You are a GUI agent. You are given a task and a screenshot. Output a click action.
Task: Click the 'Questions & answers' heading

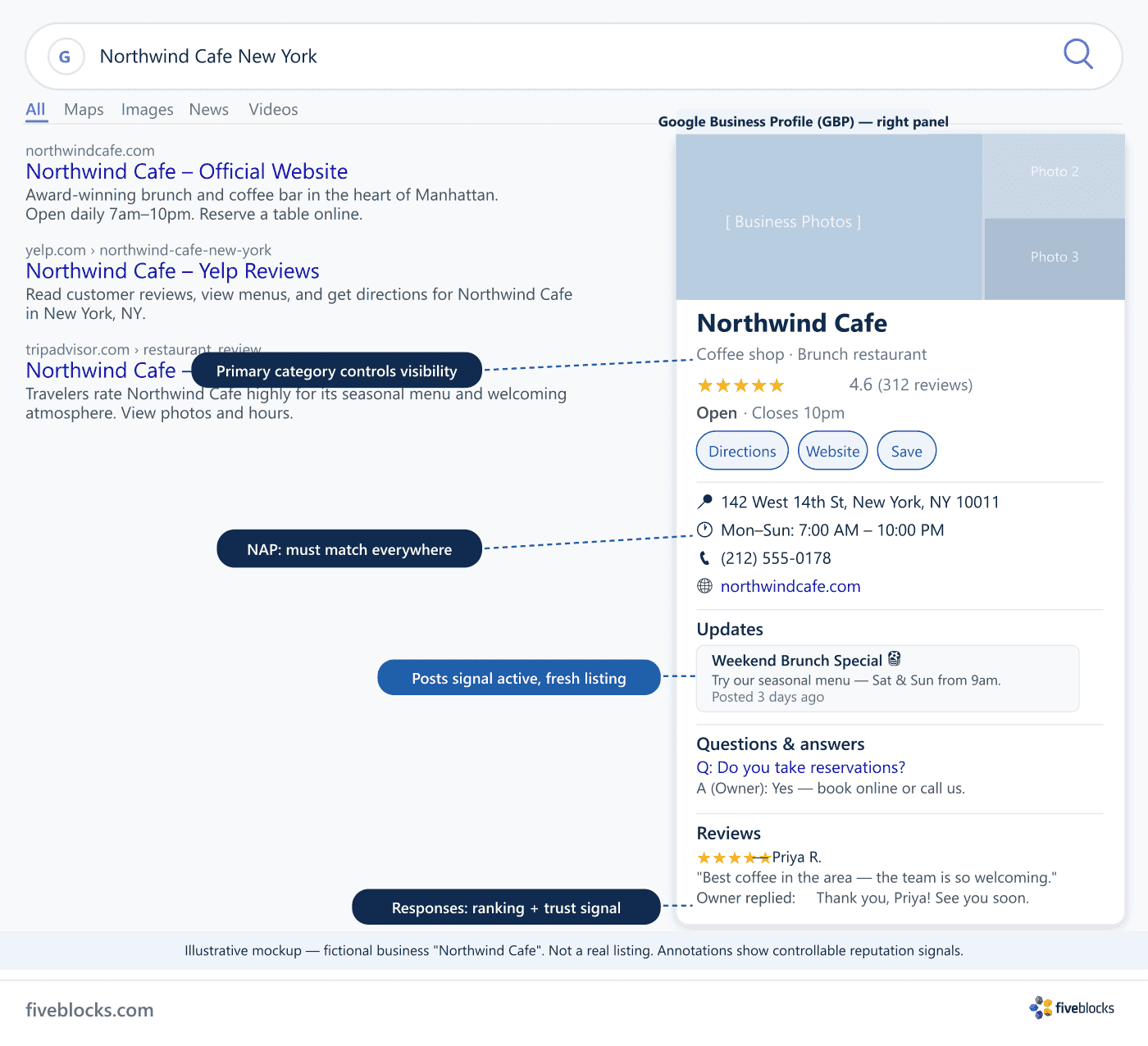[781, 744]
